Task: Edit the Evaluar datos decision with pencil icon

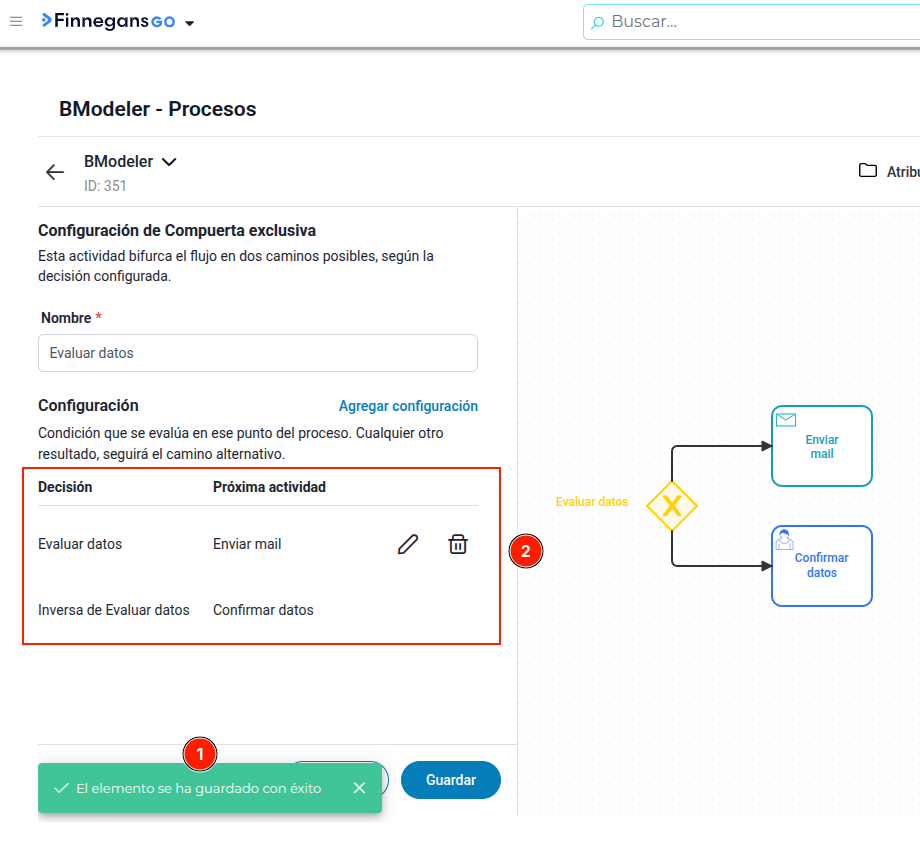Action: coord(408,544)
